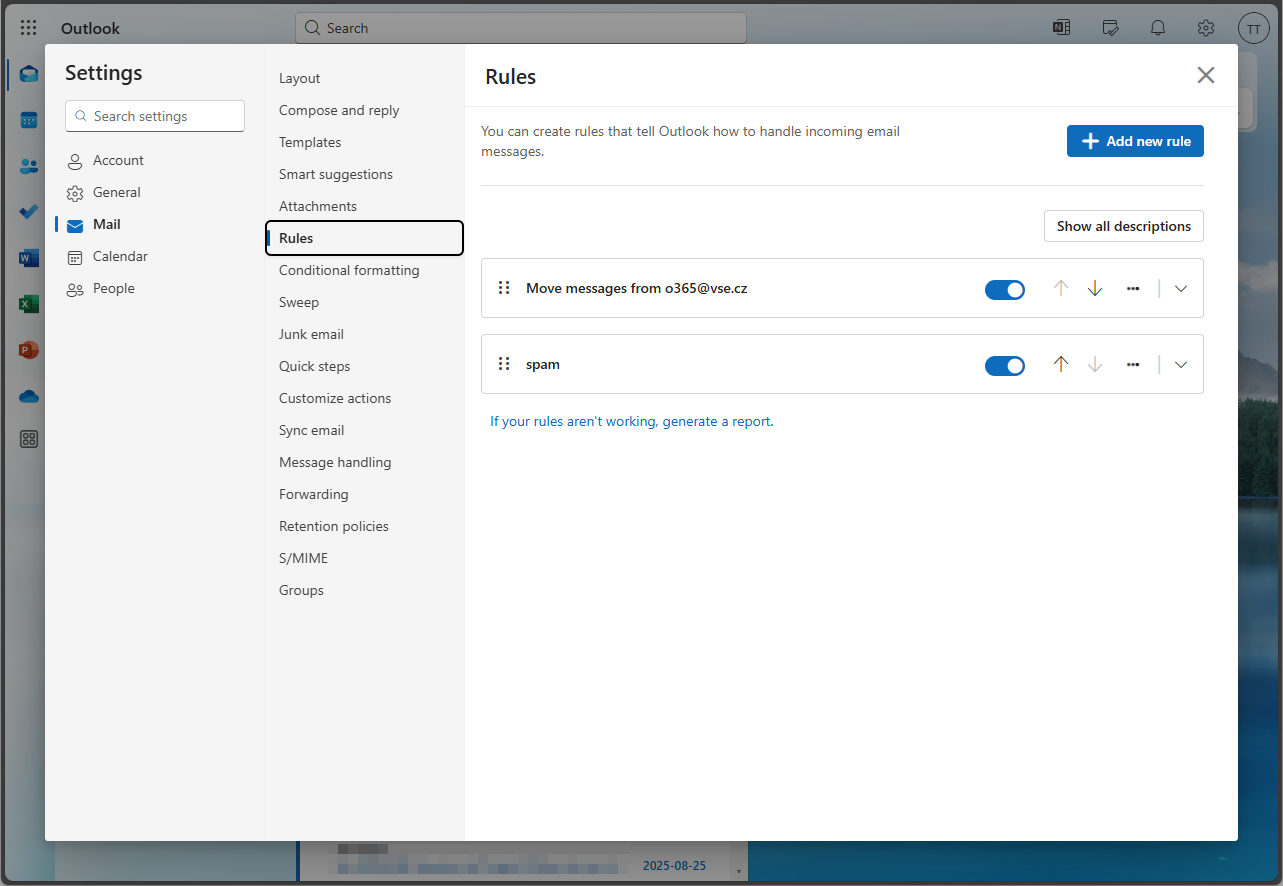This screenshot has height=886, width=1283.
Task: Click the Show all descriptions button
Action: (x=1123, y=226)
